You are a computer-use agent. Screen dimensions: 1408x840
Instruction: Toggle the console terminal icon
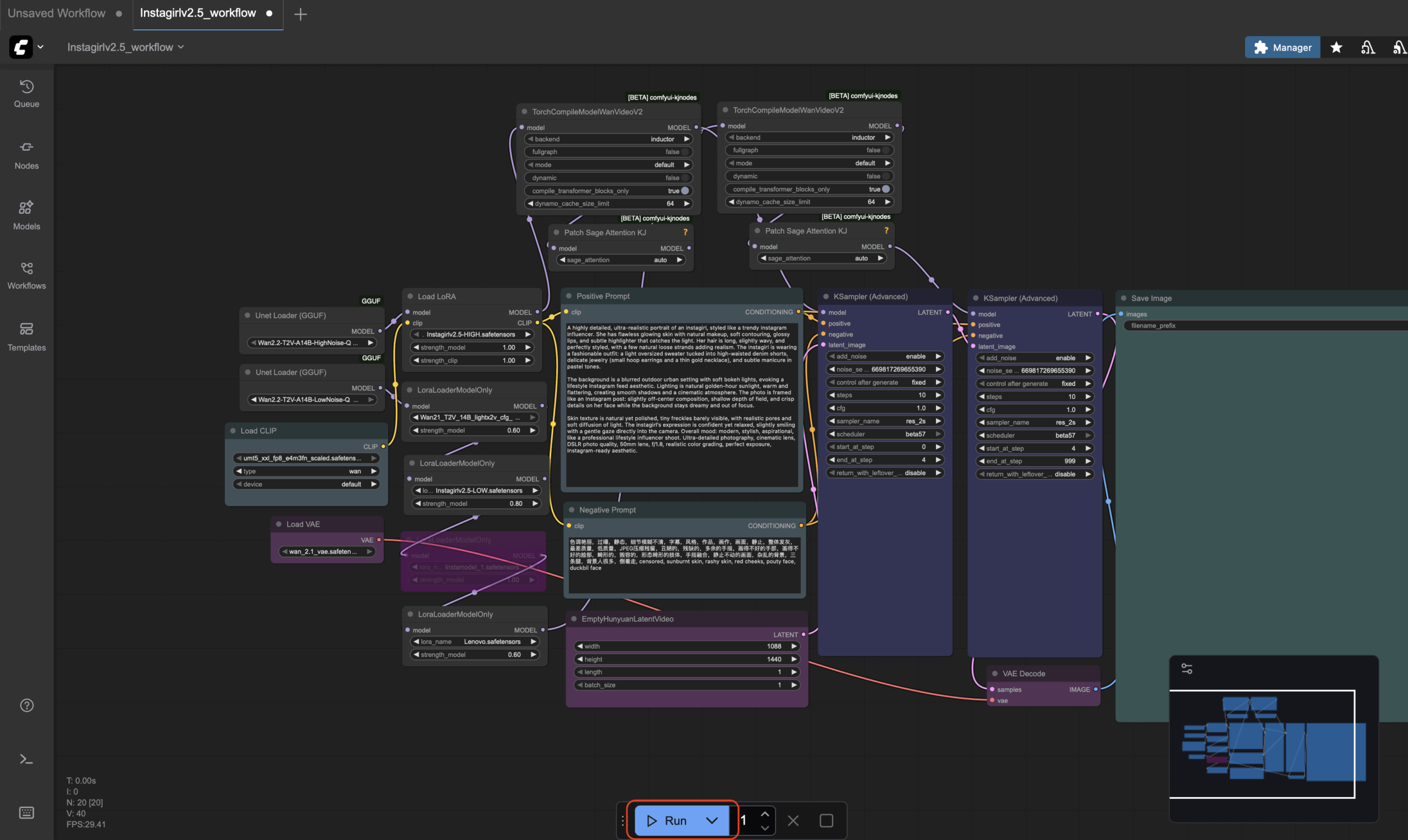click(x=26, y=759)
